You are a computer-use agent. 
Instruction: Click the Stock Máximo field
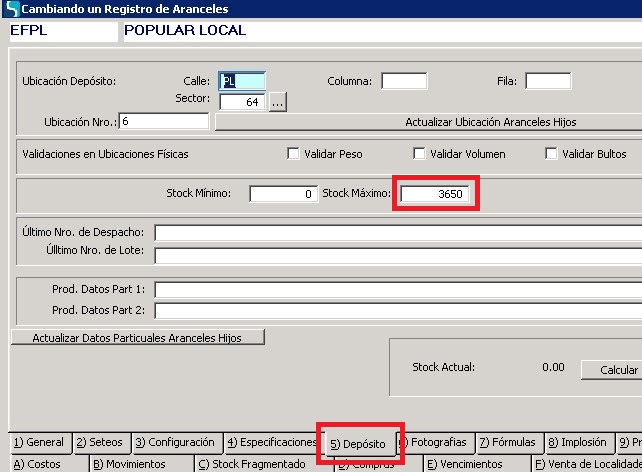coord(439,194)
